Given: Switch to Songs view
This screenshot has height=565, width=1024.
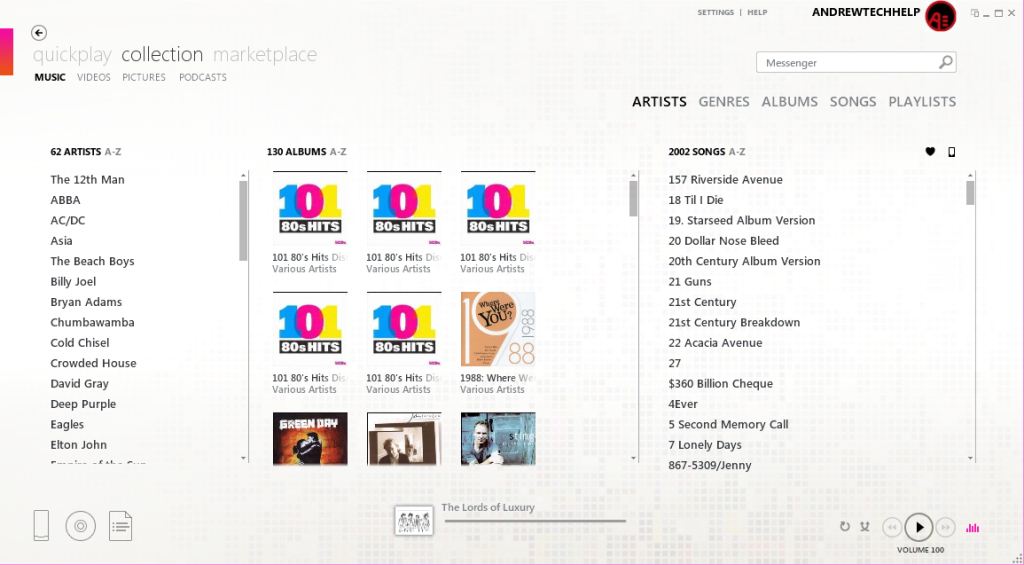Looking at the screenshot, I should 852,101.
